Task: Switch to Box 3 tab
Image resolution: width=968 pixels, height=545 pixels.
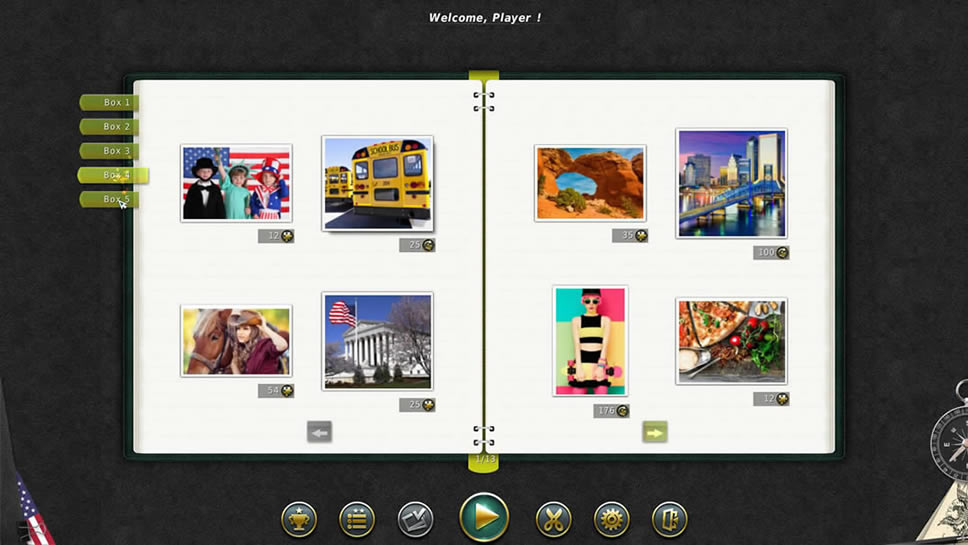Action: (x=109, y=151)
